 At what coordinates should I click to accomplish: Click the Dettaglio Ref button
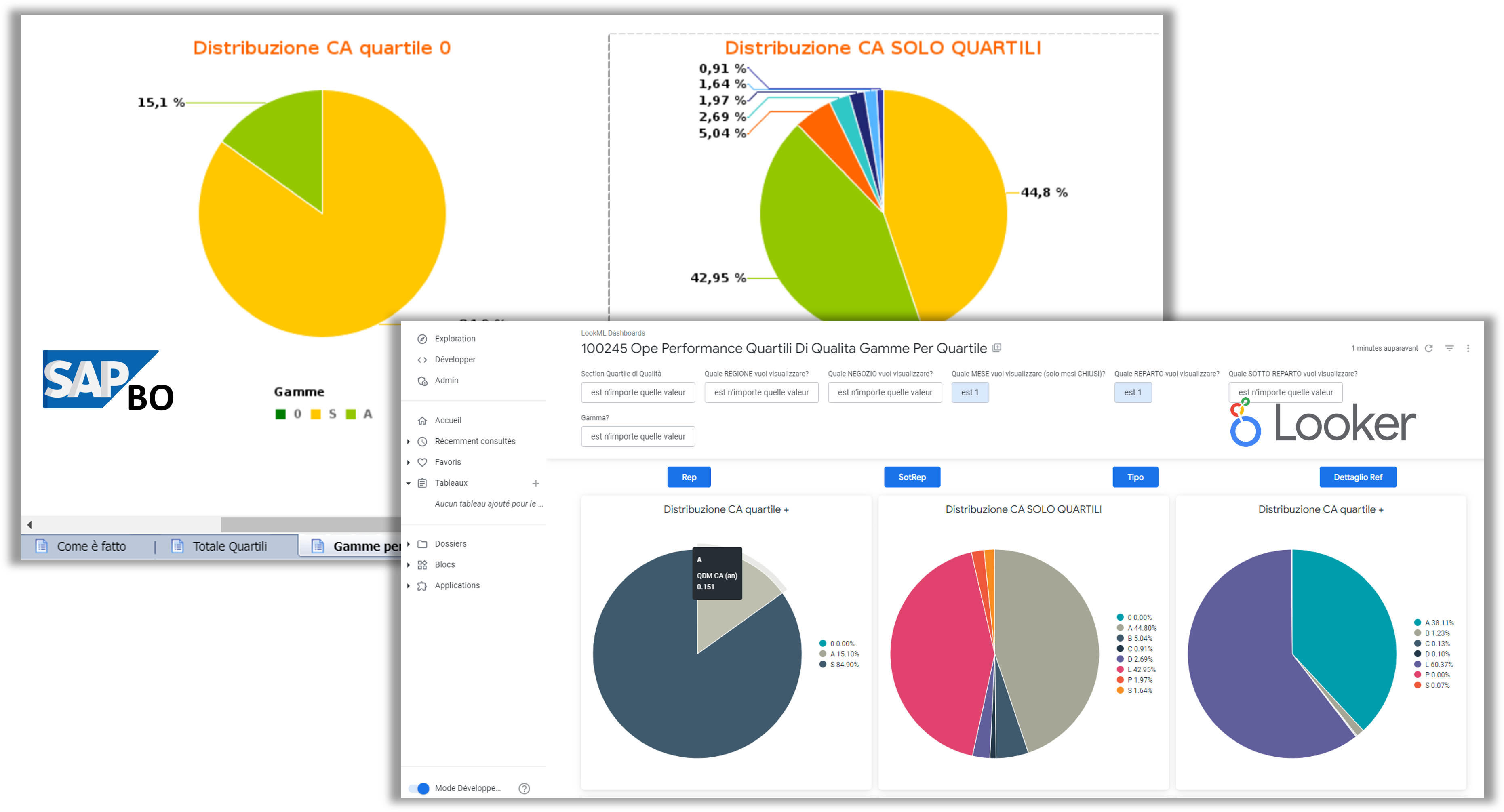click(x=1357, y=477)
